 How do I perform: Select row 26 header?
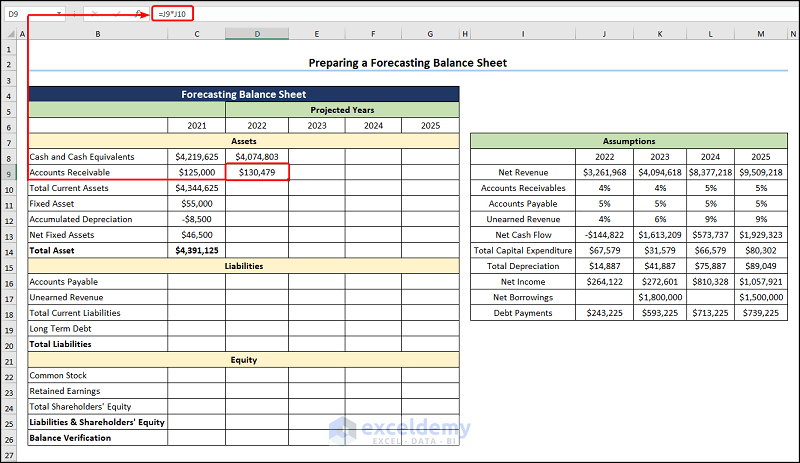coord(9,440)
